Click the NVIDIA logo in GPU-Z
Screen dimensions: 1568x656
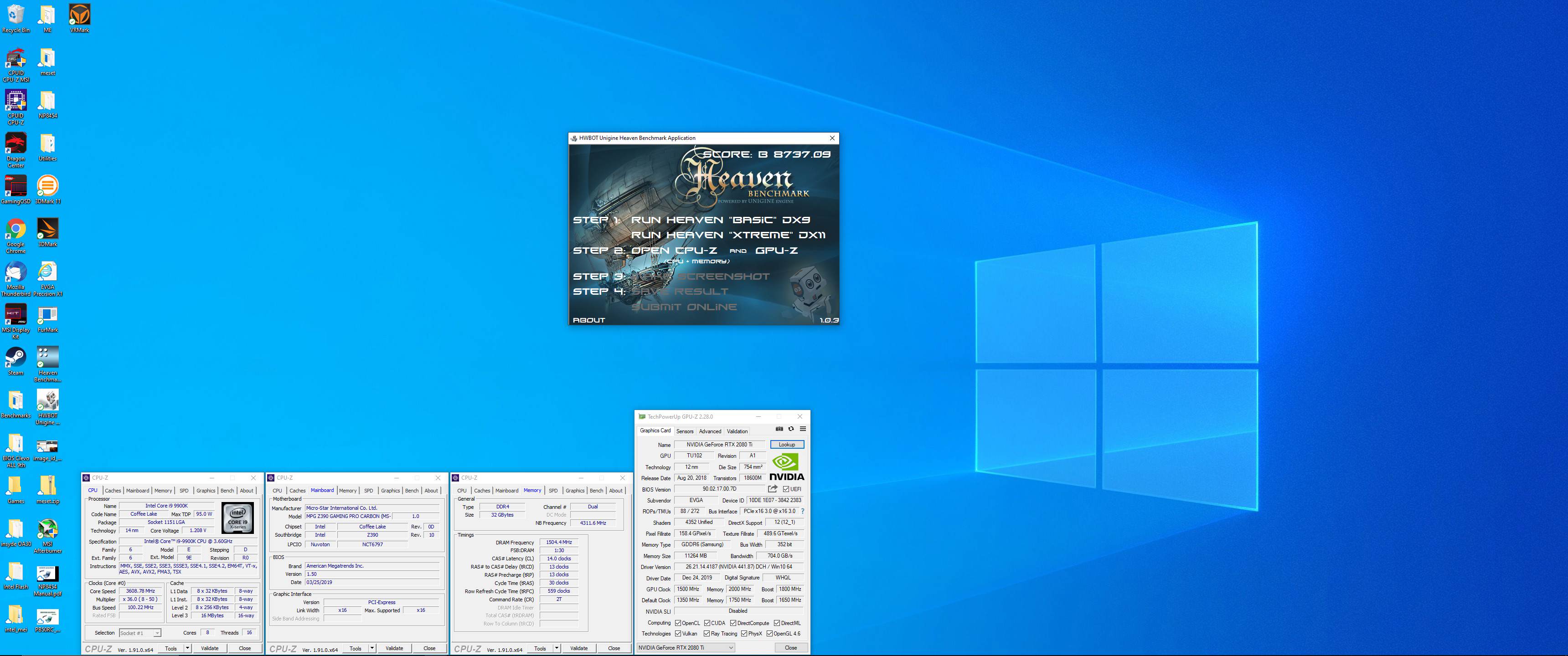point(786,467)
